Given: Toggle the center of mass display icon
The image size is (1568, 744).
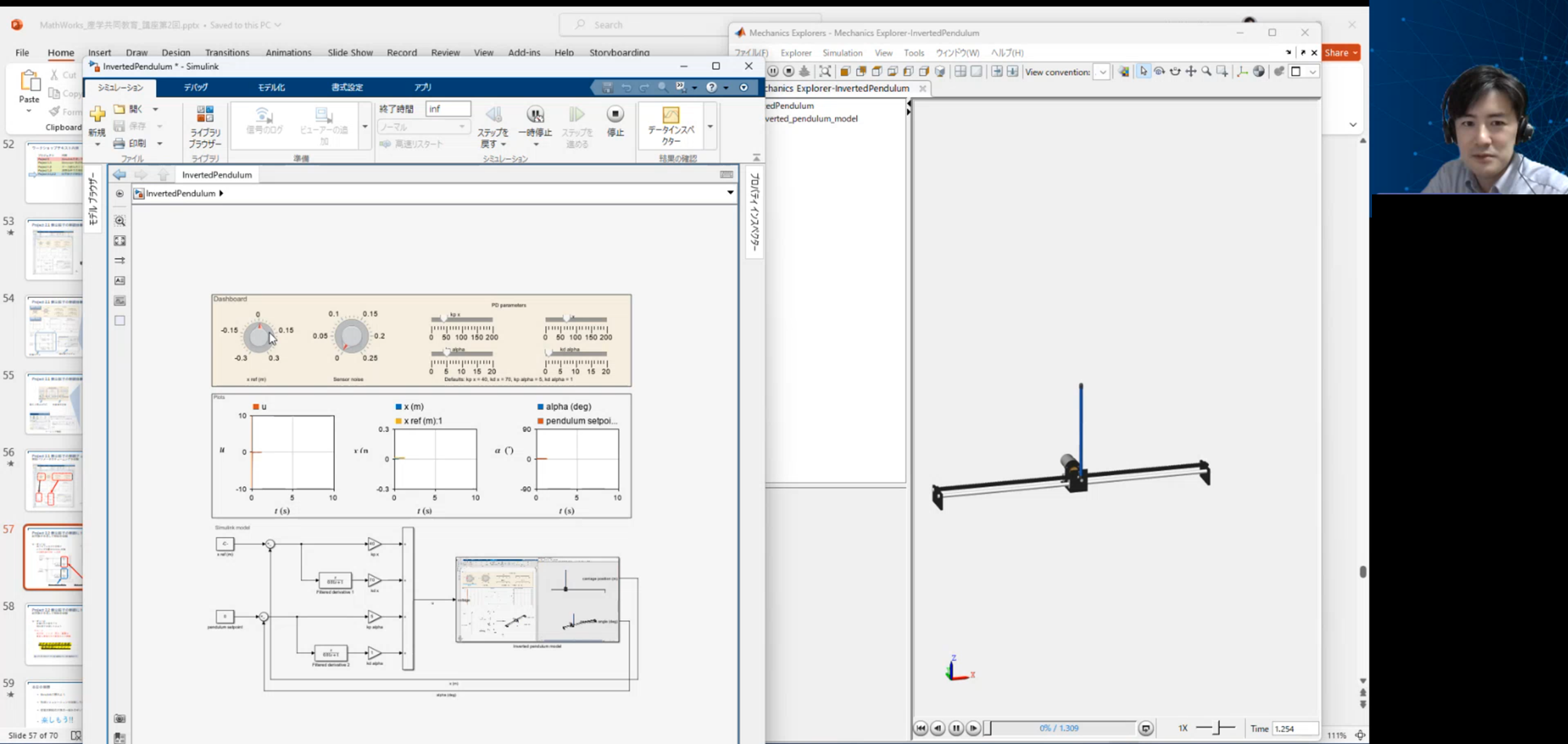Looking at the screenshot, I should [1259, 71].
